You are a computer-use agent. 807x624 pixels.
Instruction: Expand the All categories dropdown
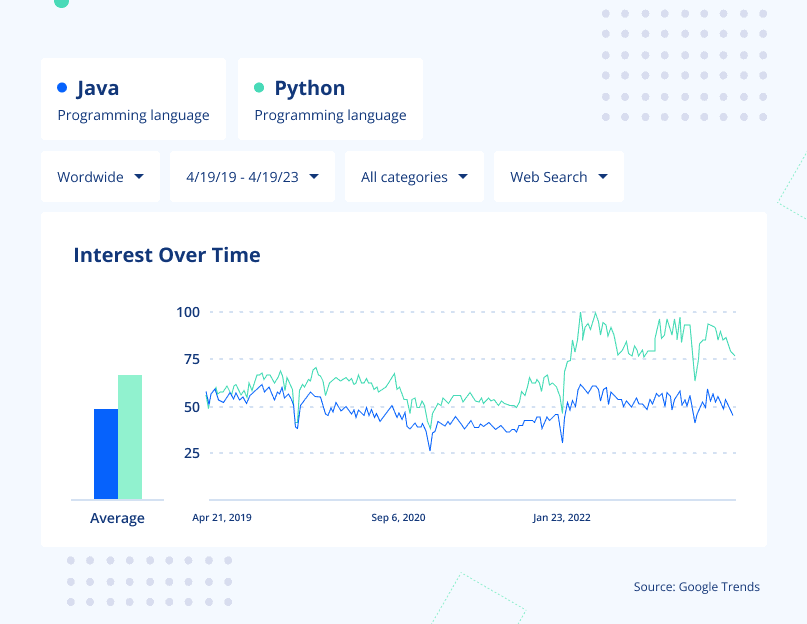point(414,176)
